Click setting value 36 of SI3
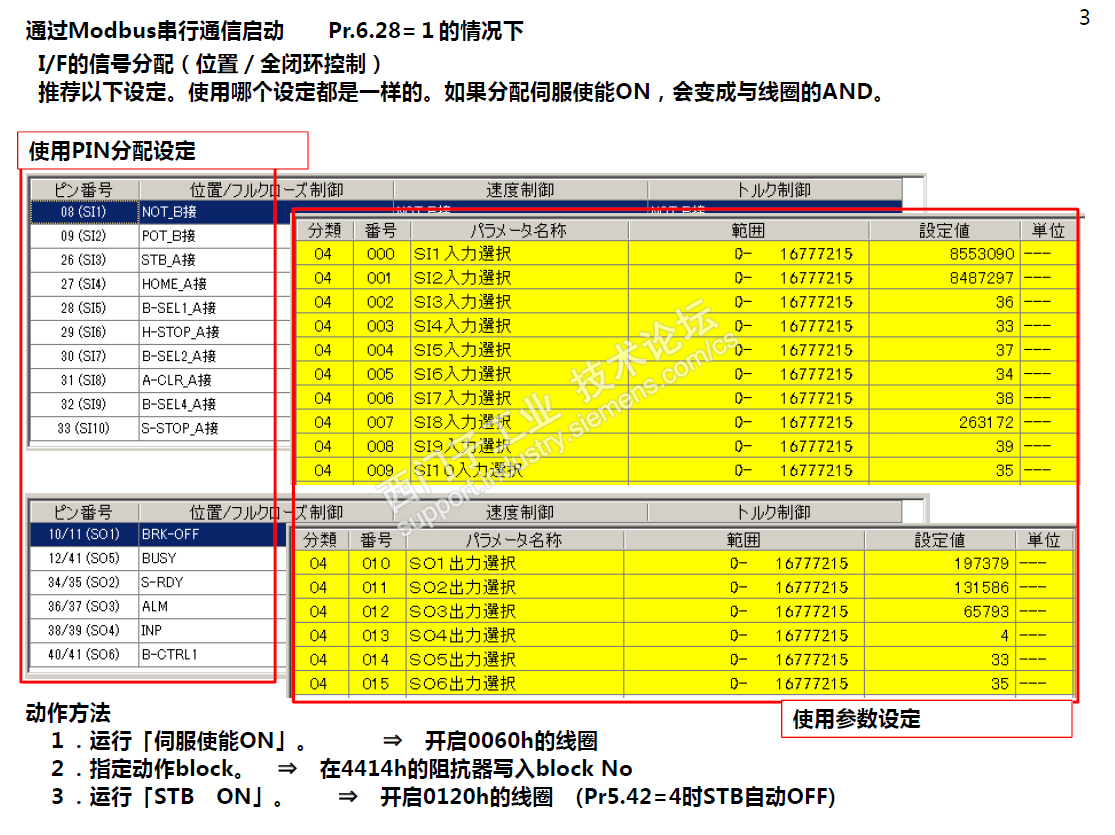This screenshot has height=835, width=1115. pyautogui.click(x=1004, y=302)
